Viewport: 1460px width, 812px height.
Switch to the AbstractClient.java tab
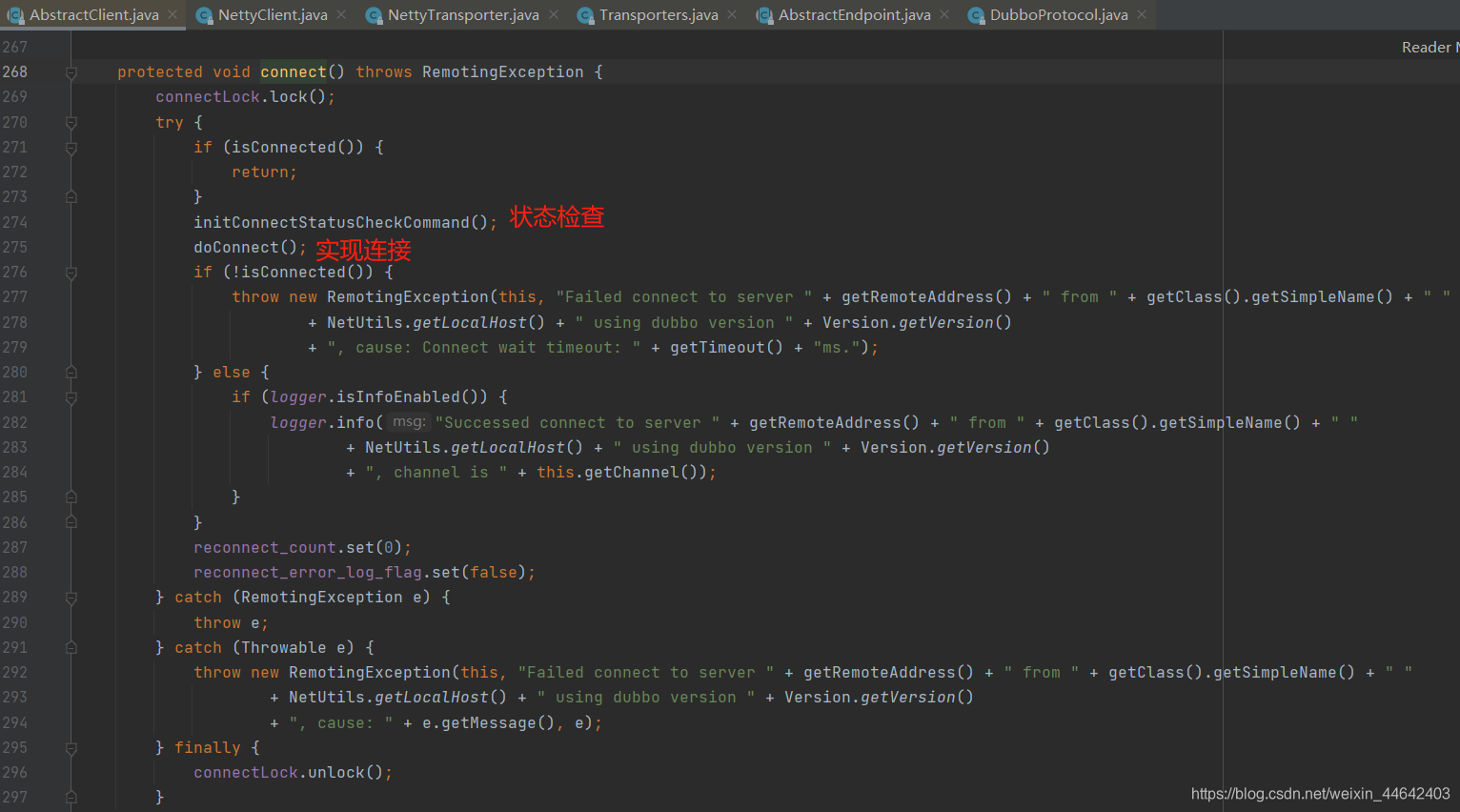[x=93, y=15]
